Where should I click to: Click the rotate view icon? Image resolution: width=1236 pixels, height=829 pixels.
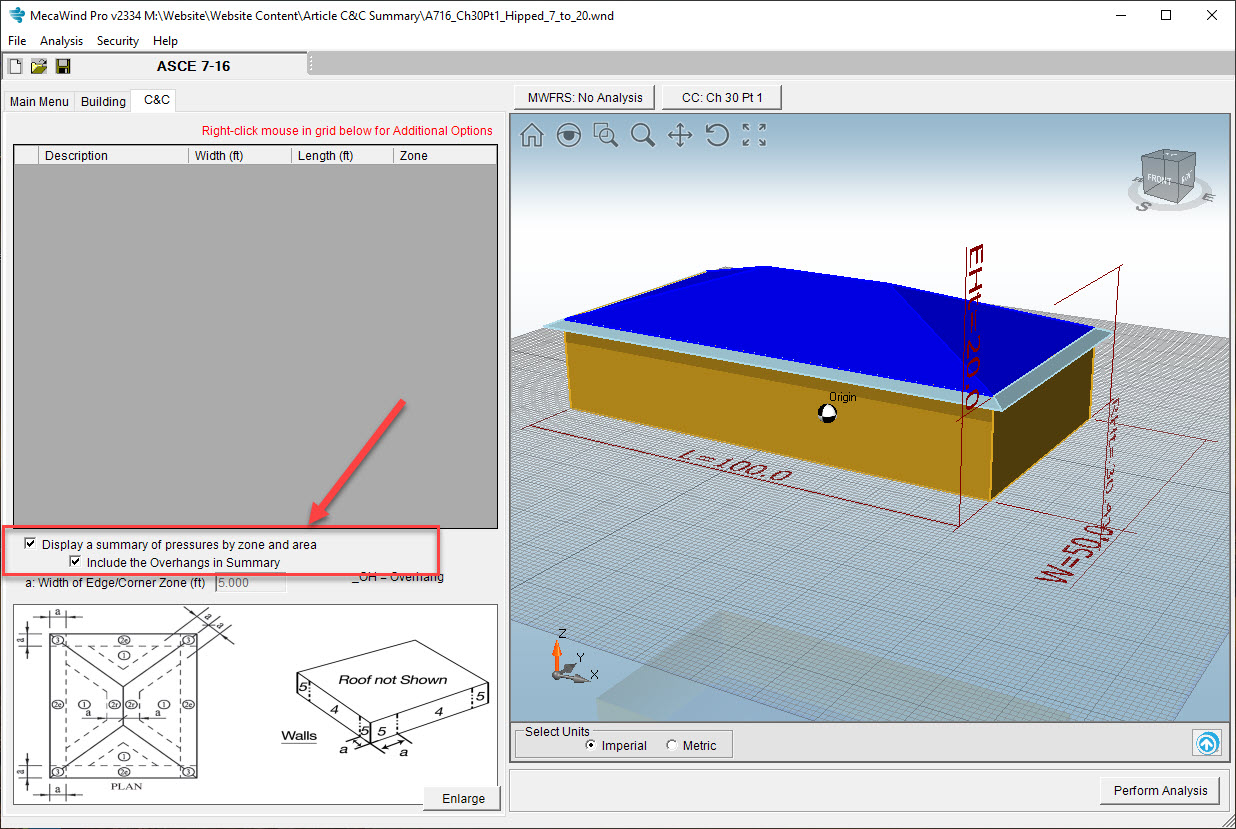[717, 135]
